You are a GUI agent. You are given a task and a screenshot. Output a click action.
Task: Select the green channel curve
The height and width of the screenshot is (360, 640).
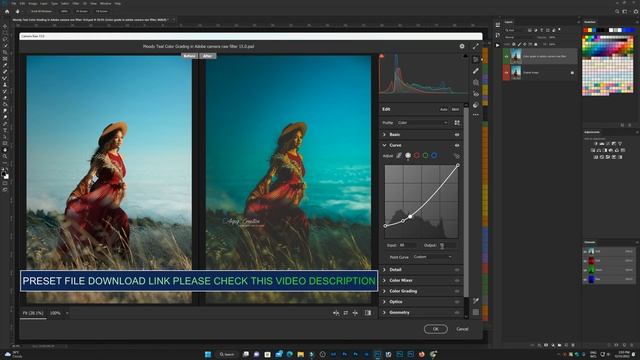[x=425, y=156]
